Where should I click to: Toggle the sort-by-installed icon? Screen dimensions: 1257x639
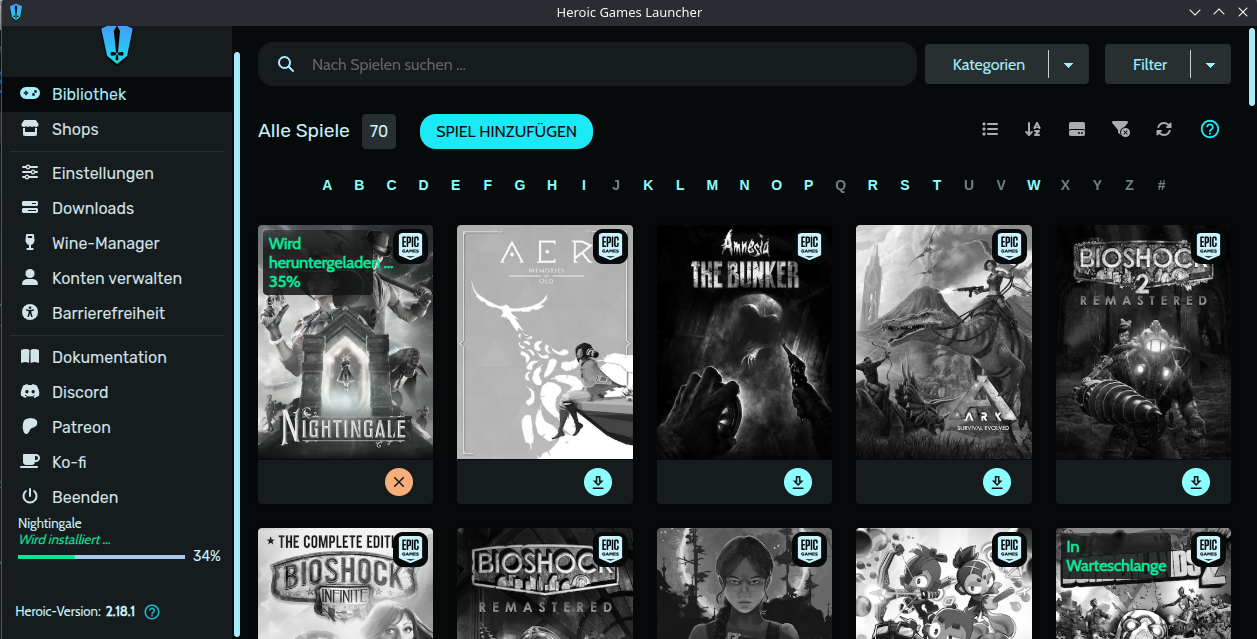point(1077,129)
